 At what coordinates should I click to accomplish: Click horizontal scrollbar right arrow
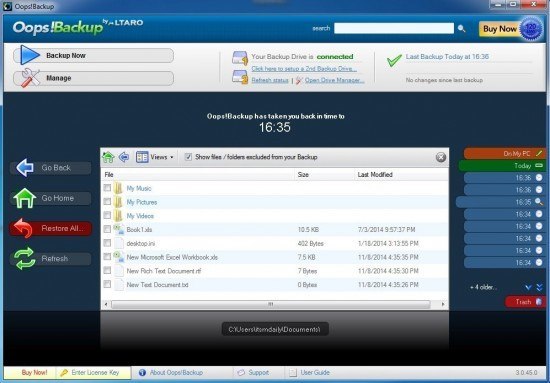(x=443, y=304)
